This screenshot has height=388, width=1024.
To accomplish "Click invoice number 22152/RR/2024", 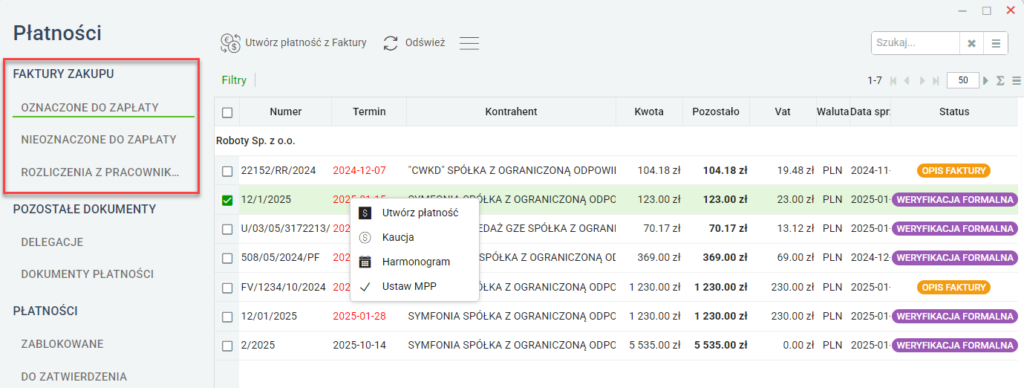I will tap(278, 171).
